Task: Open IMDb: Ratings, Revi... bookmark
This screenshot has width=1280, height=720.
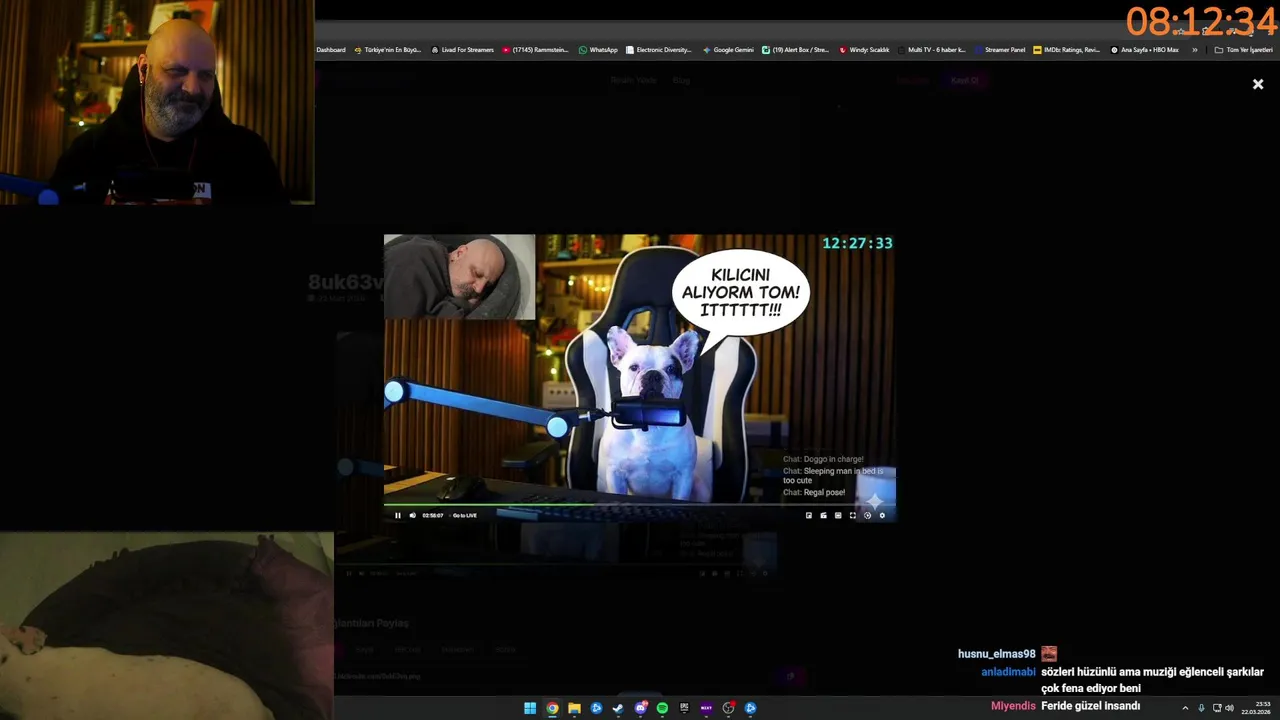Action: pos(1067,50)
